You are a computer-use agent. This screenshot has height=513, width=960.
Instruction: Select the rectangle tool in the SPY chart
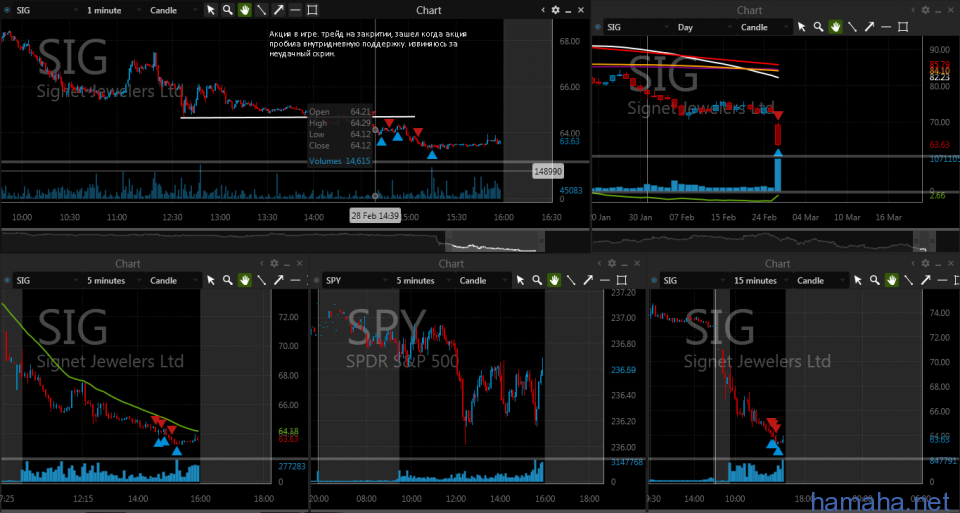tap(621, 280)
